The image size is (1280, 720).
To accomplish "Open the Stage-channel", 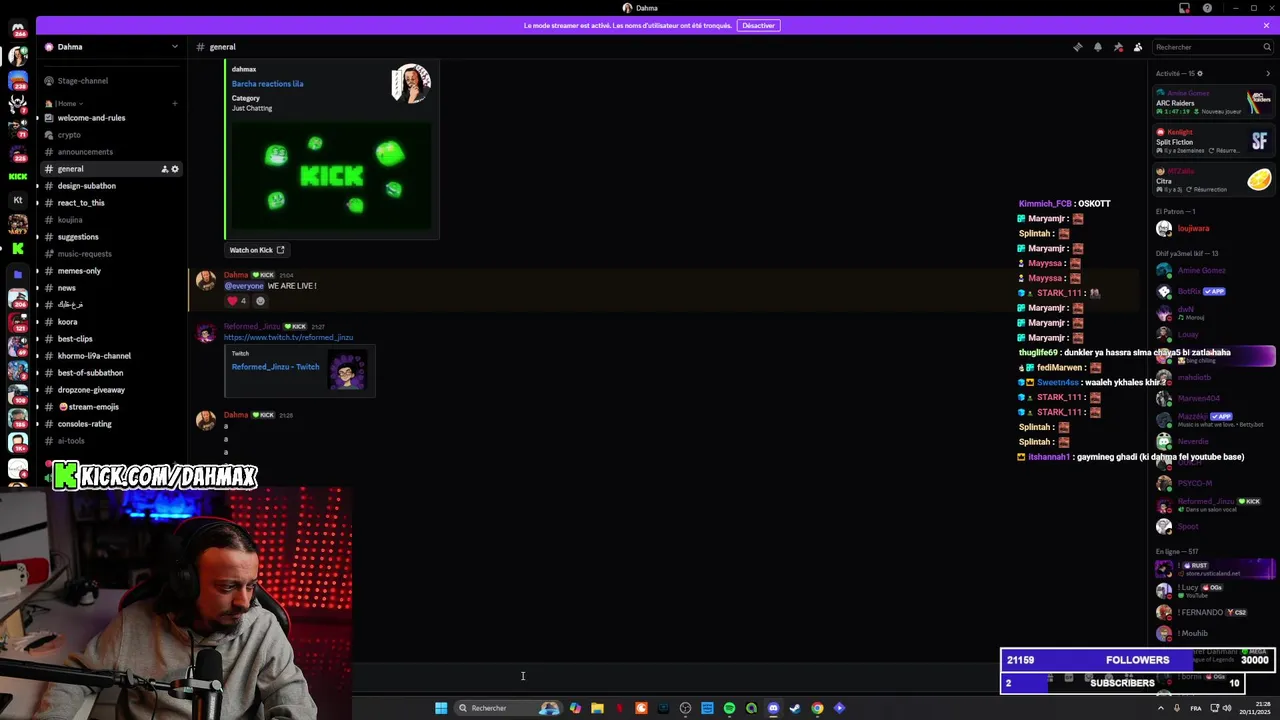I will click(111, 81).
